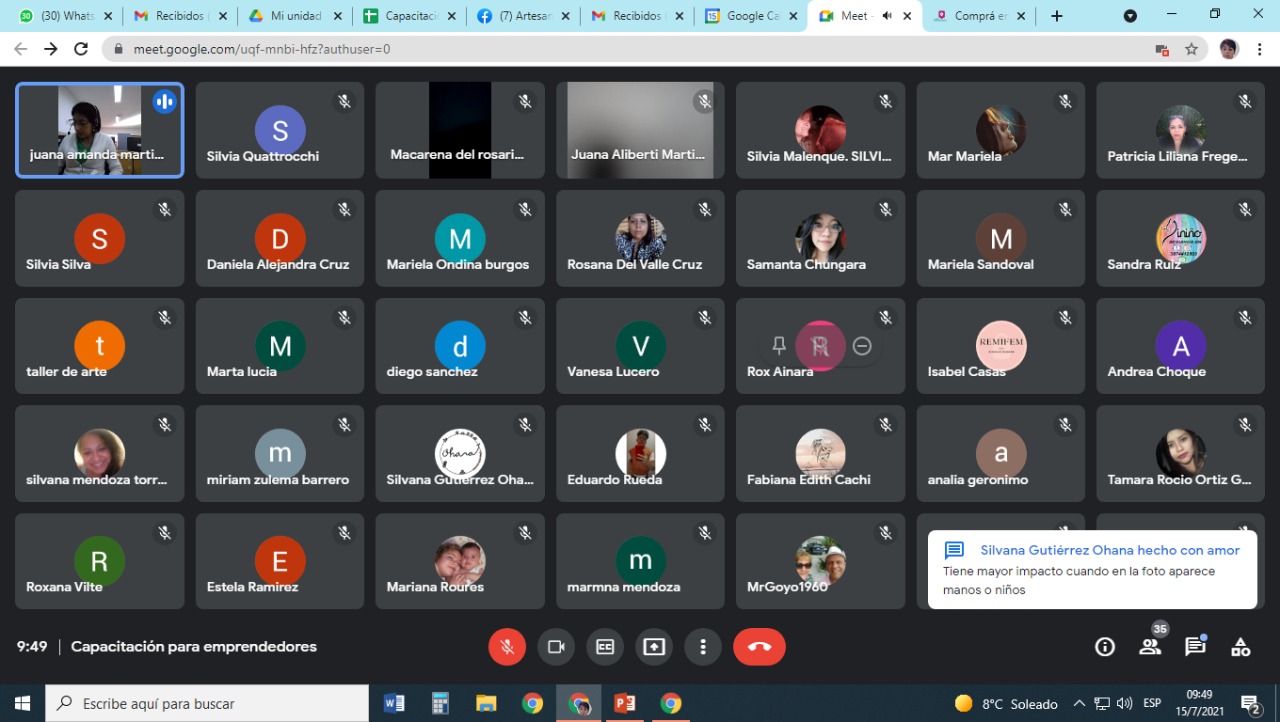
Task: Switch to the Capacitación Sheets tab
Action: point(410,16)
